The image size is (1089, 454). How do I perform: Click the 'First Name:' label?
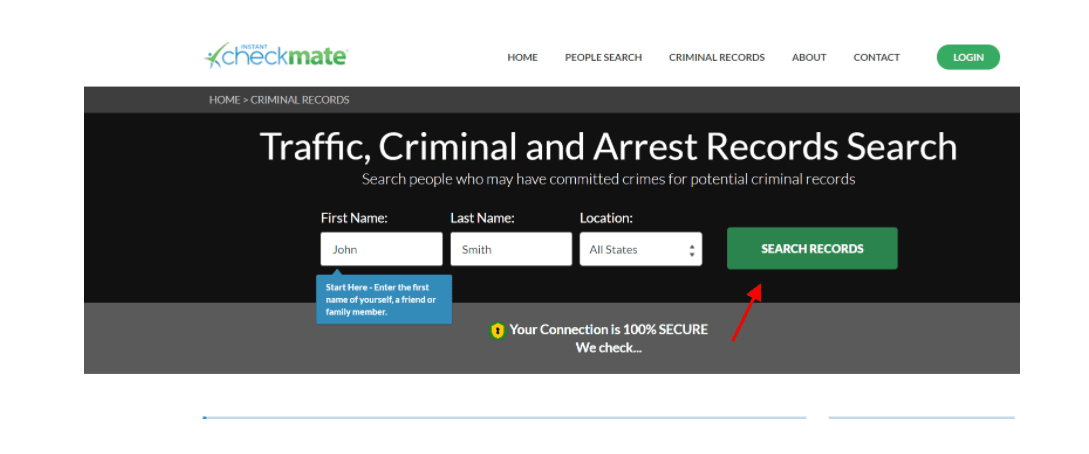coord(354,218)
